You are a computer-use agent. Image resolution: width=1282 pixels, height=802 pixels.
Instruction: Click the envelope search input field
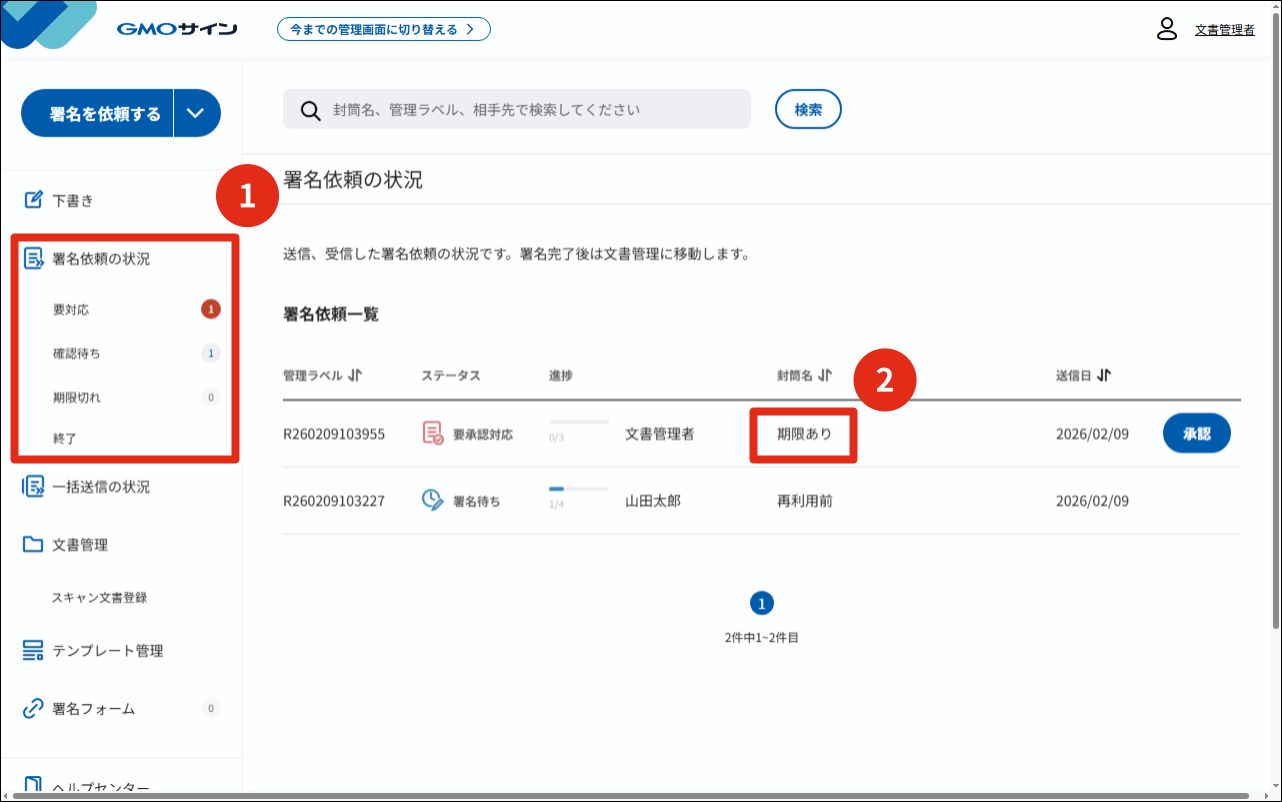[530, 110]
